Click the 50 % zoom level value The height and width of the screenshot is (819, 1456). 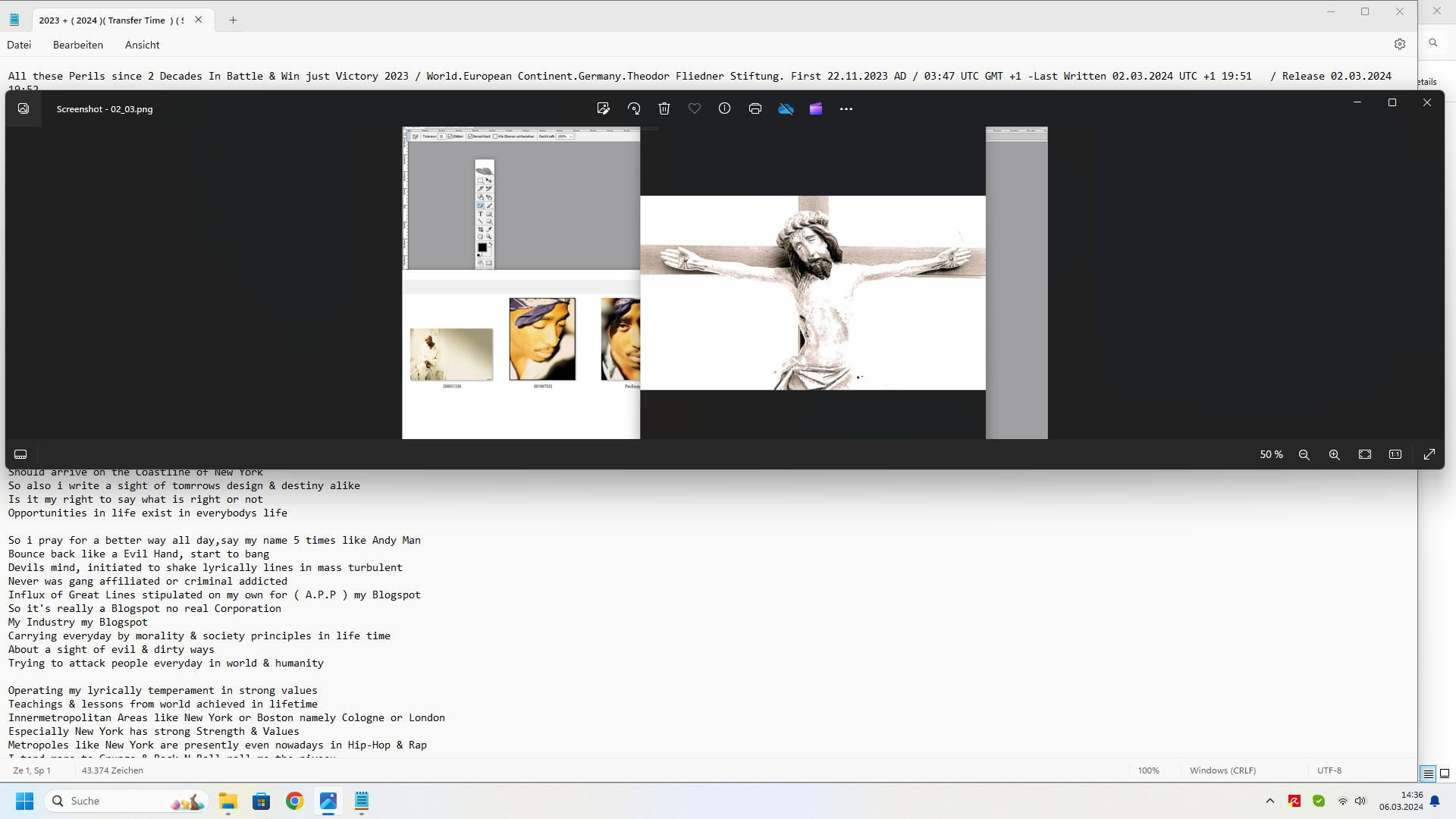pos(1272,454)
